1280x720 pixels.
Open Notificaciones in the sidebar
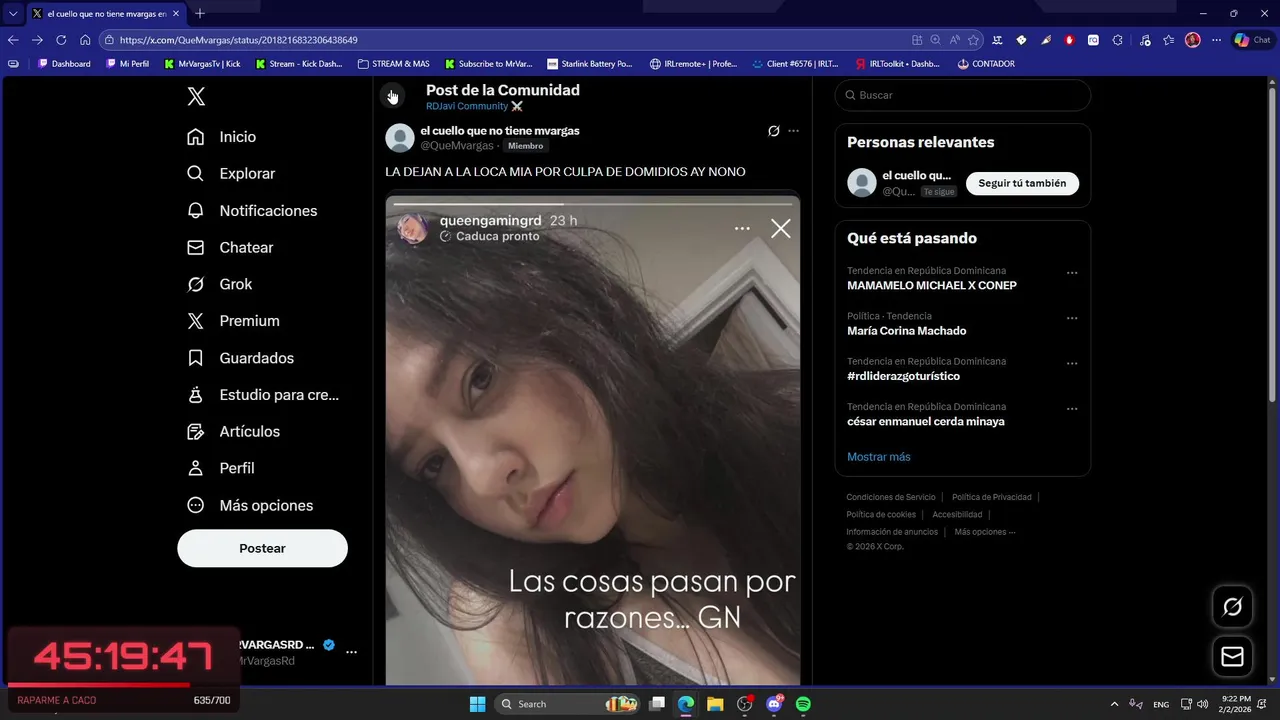[x=252, y=211]
